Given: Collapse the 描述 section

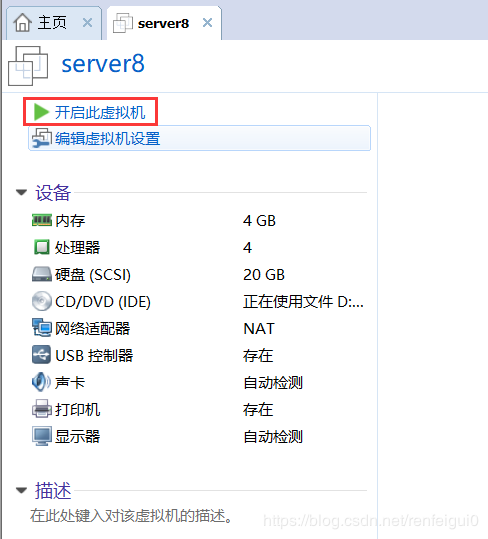Looking at the screenshot, I should point(21,490).
